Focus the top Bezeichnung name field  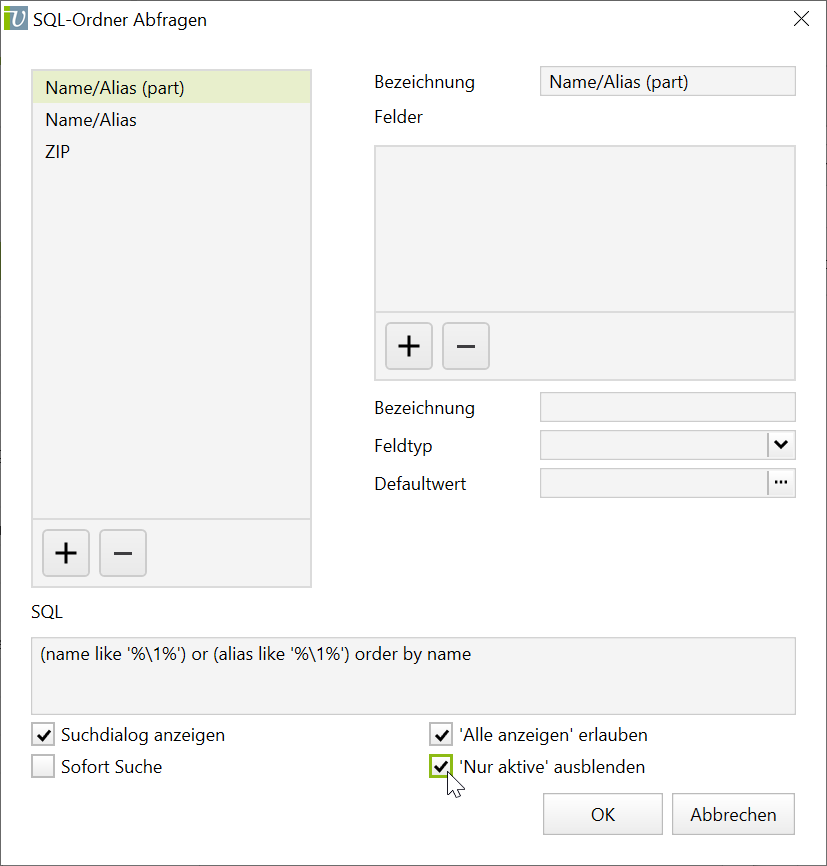pyautogui.click(x=667, y=82)
